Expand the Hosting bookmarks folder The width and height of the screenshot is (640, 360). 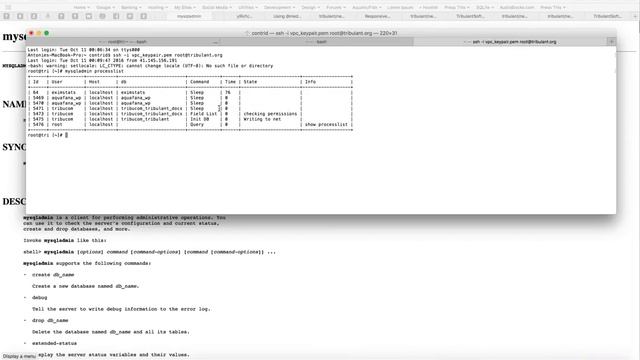[158, 7]
